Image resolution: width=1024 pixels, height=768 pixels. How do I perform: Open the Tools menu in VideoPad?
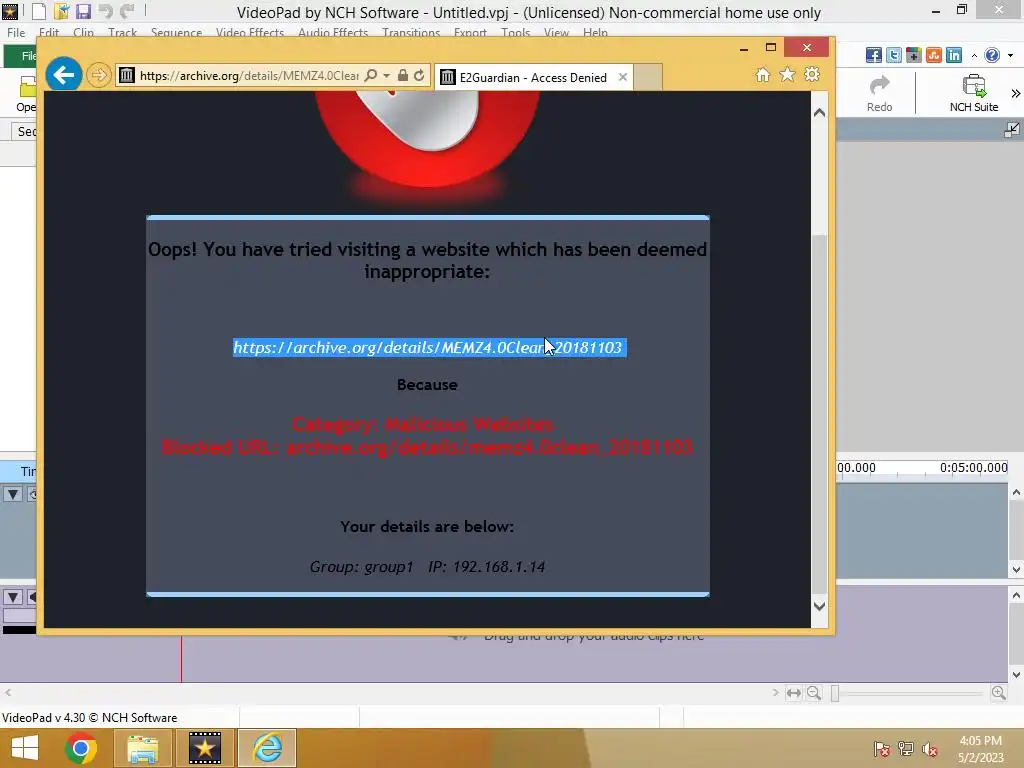coord(515,33)
